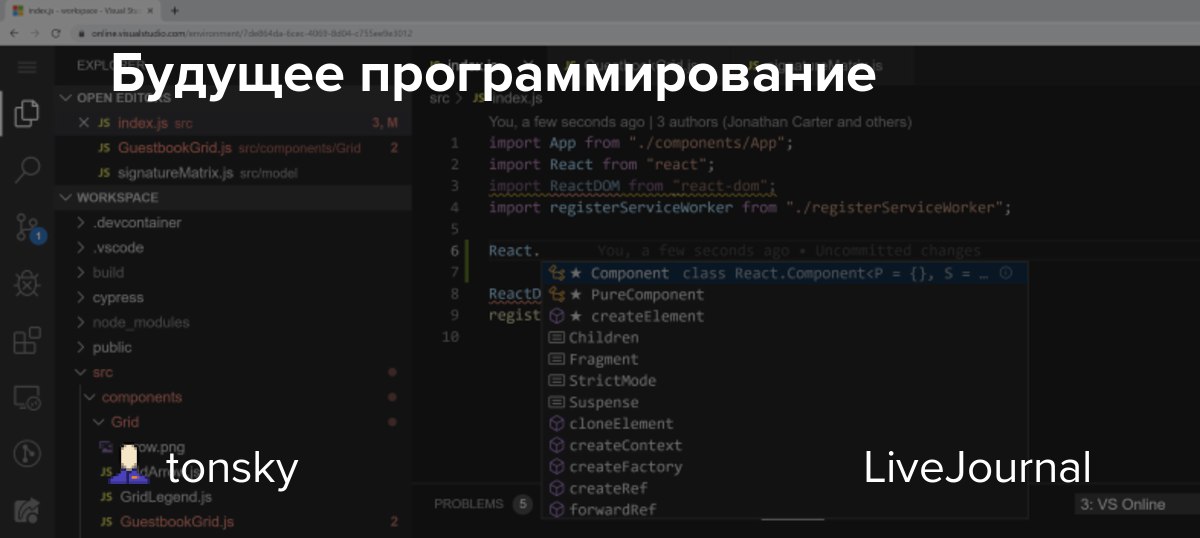Show details info icon on Component suggestion
The height and width of the screenshot is (538, 1200).
click(1006, 272)
